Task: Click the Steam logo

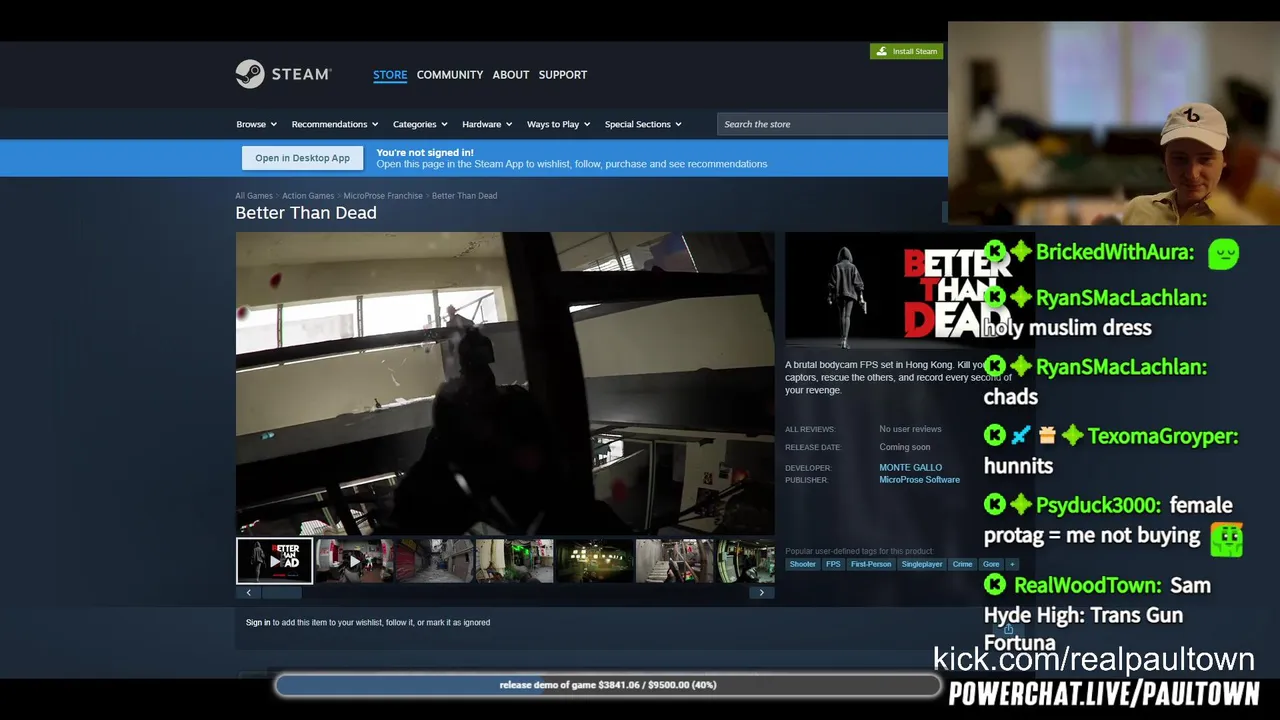Action: click(283, 74)
